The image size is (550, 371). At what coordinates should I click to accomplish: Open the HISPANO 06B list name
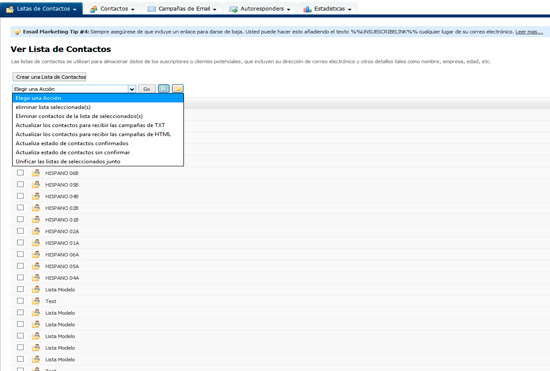(62, 173)
